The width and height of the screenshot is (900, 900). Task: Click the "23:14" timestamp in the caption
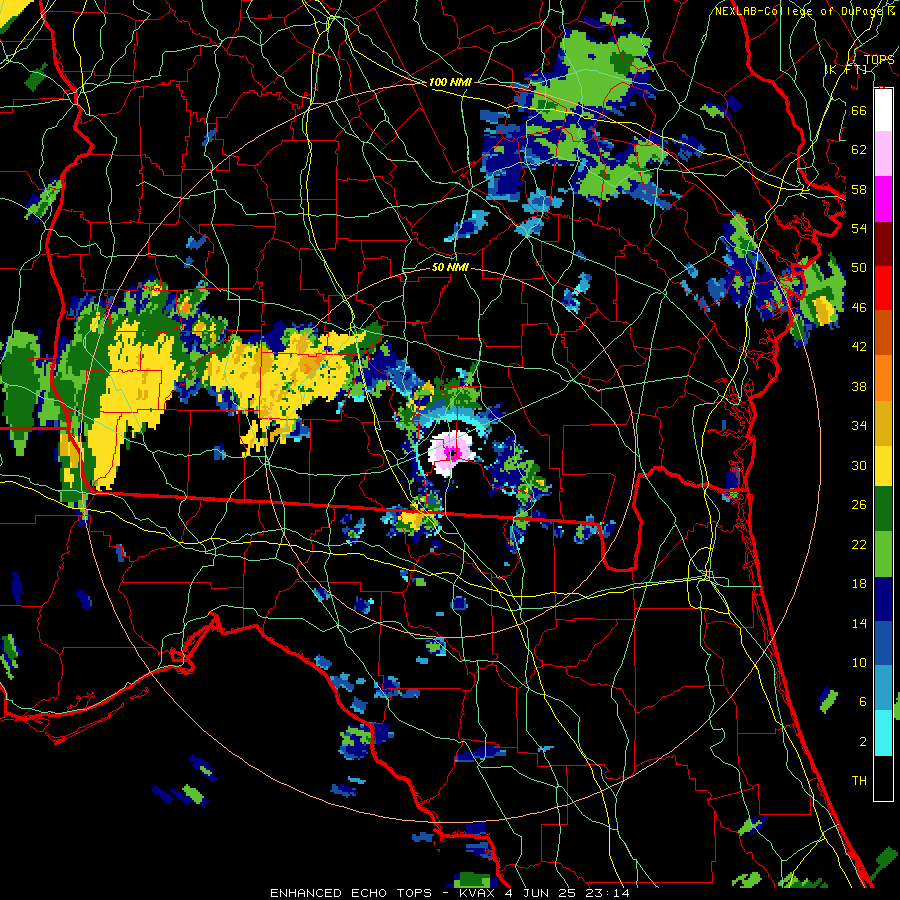coord(608,893)
